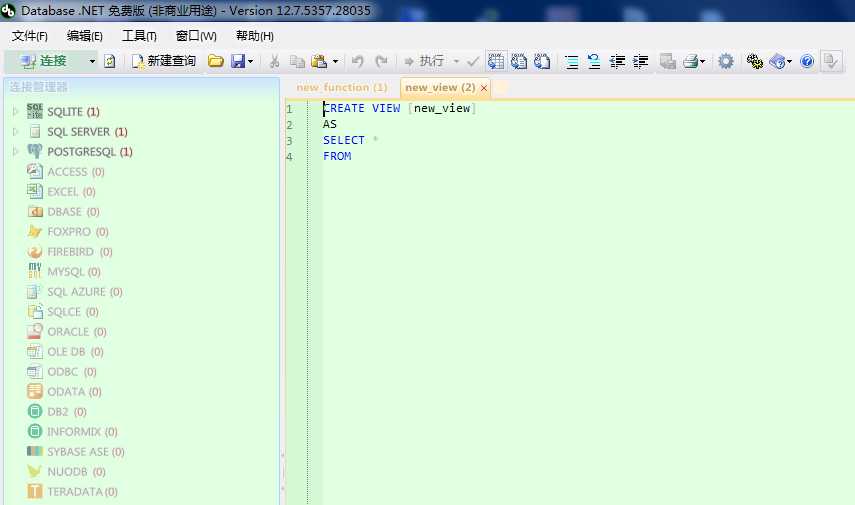Open the 执行 button's dropdown arrow
Screen dimensions: 855x505
[x=456, y=61]
